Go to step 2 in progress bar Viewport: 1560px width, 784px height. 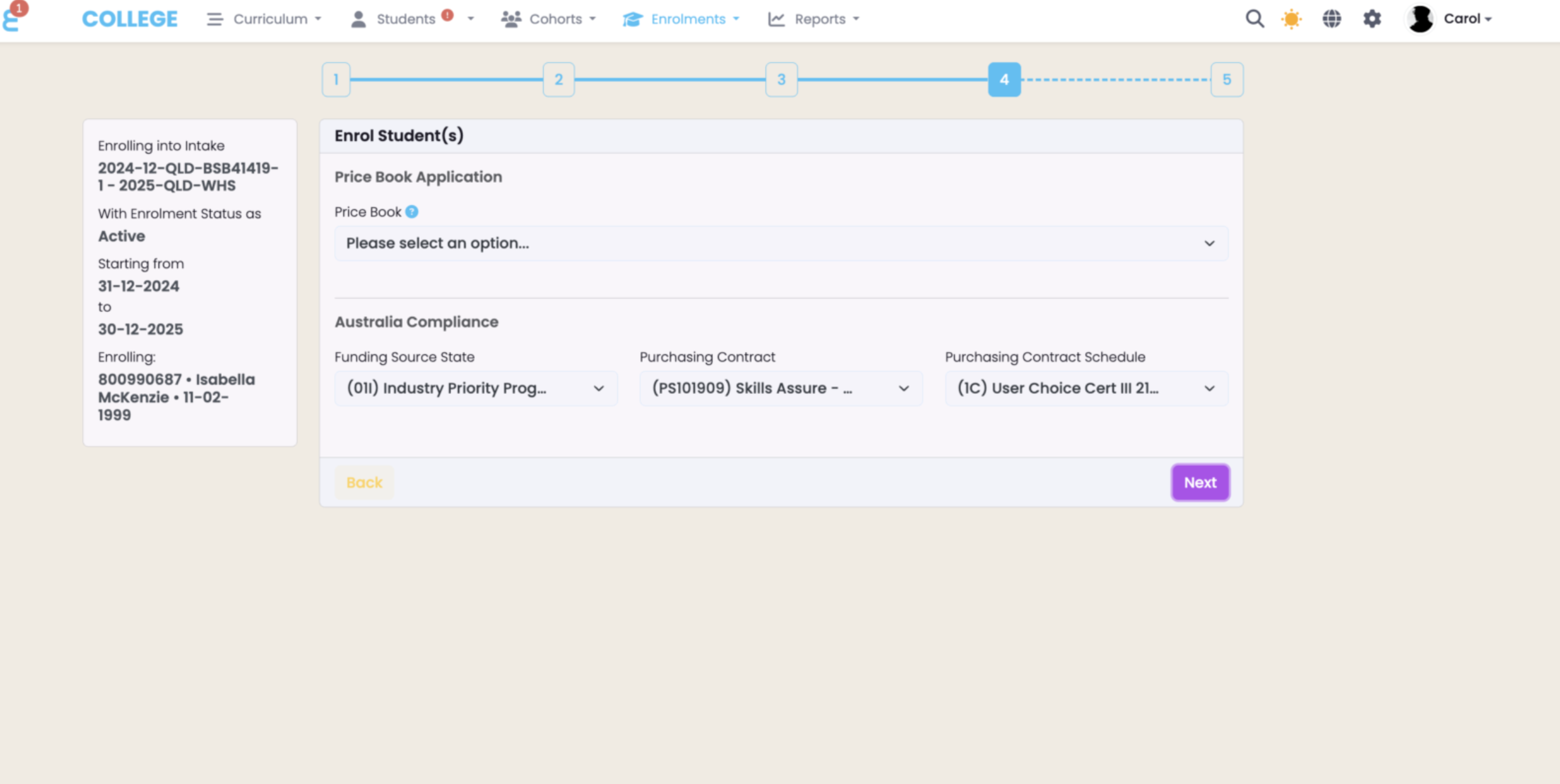coord(558,80)
